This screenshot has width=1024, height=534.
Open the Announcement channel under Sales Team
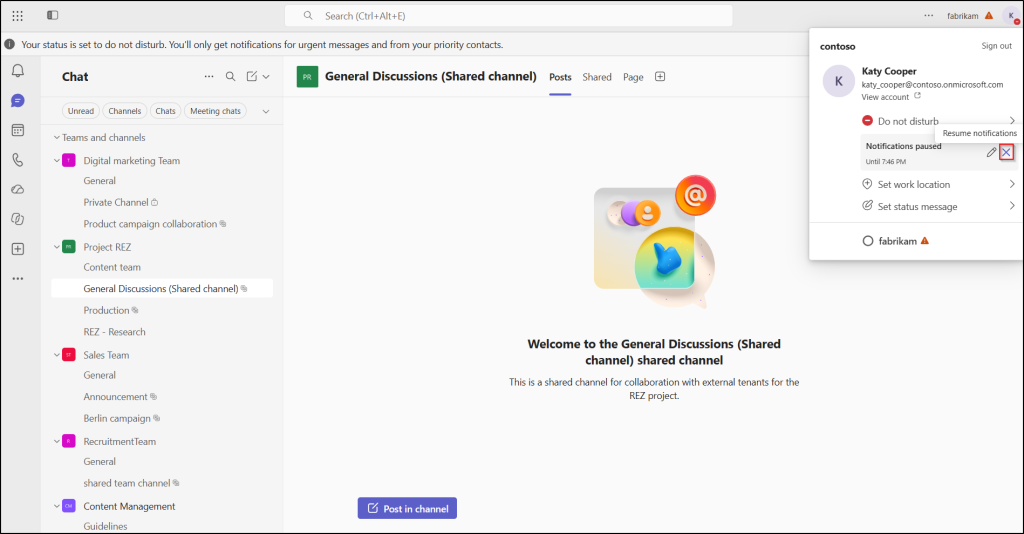[x=120, y=397]
